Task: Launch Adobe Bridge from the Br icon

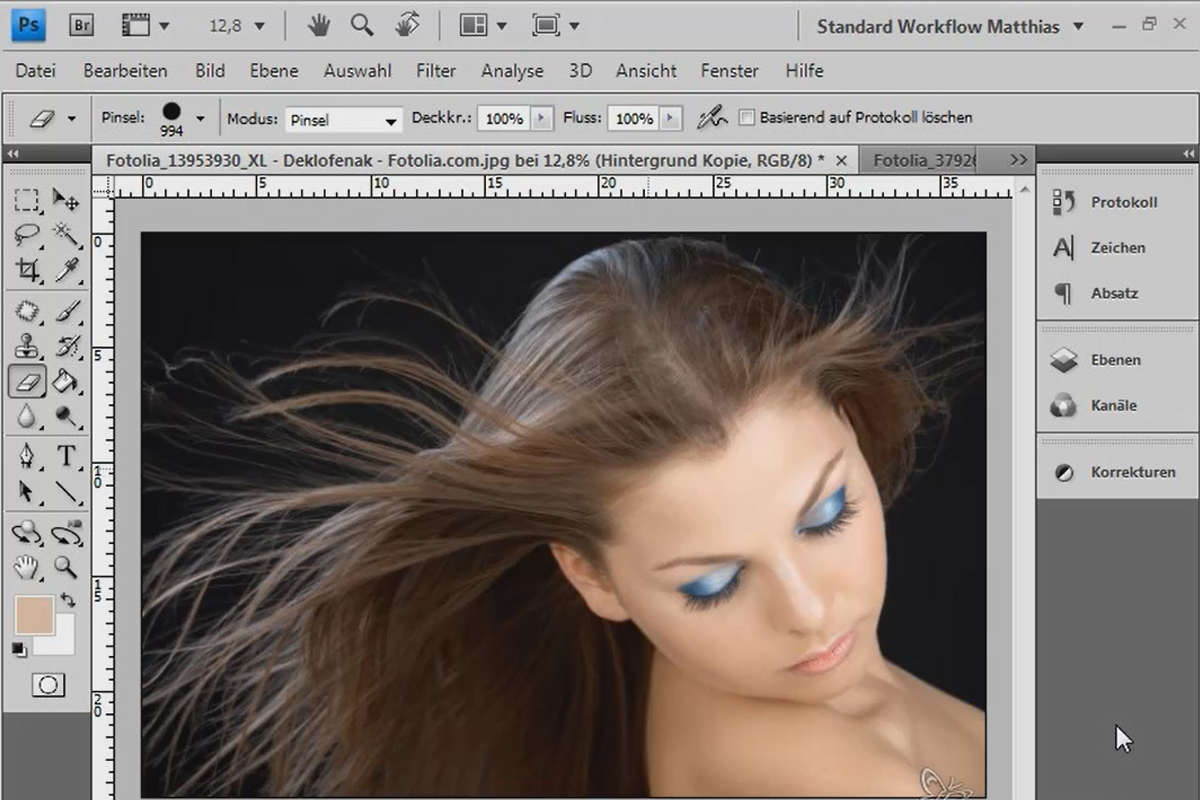Action: tap(81, 25)
